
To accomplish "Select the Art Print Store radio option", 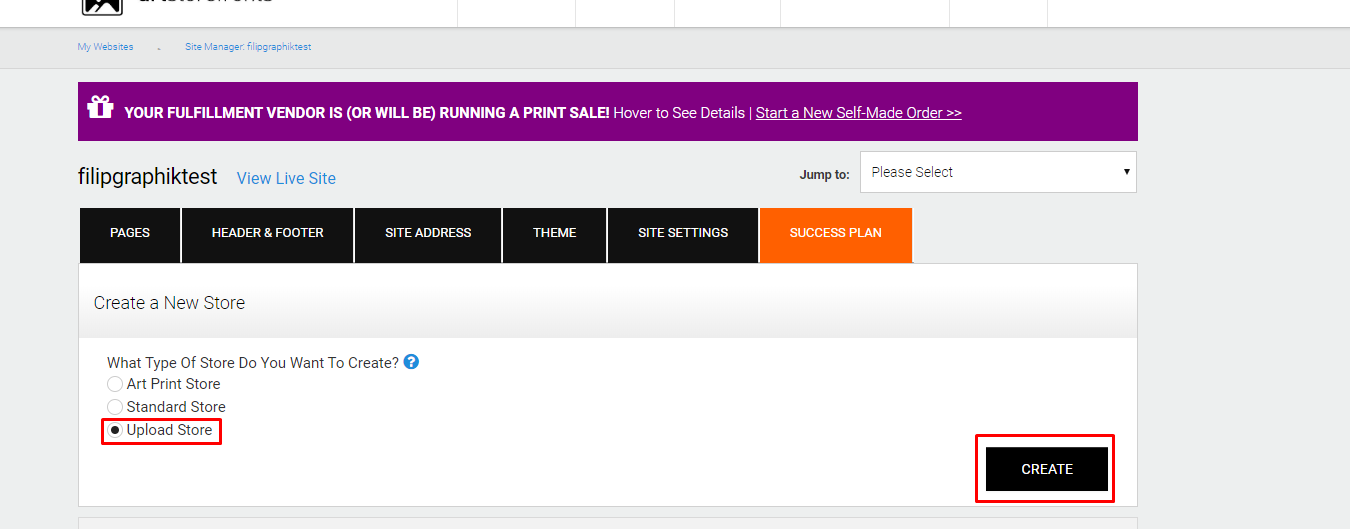I will point(115,384).
